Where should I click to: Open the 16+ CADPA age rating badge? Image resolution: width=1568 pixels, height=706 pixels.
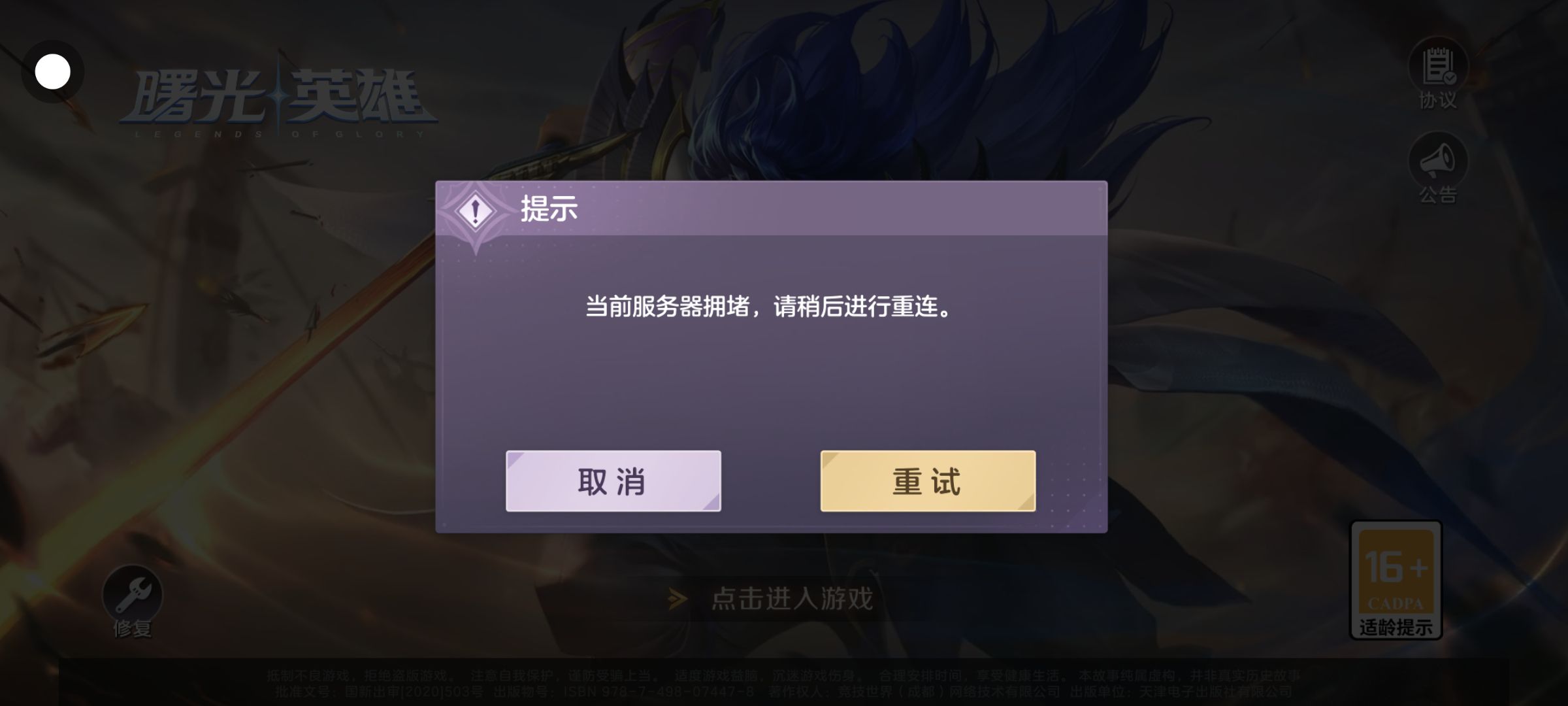click(1396, 580)
